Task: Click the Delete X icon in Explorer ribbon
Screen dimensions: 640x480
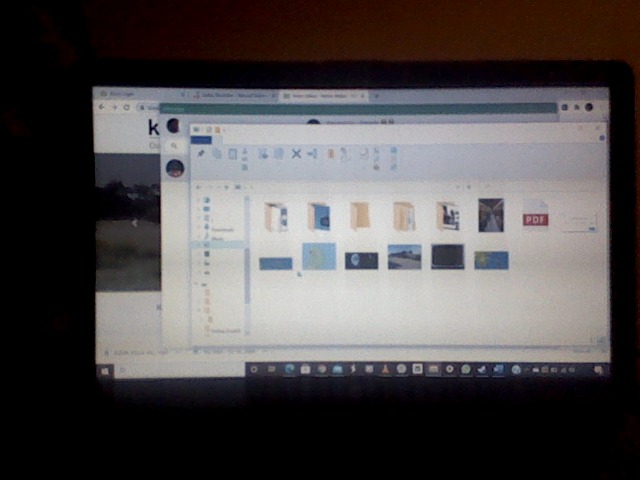Action: coord(296,154)
